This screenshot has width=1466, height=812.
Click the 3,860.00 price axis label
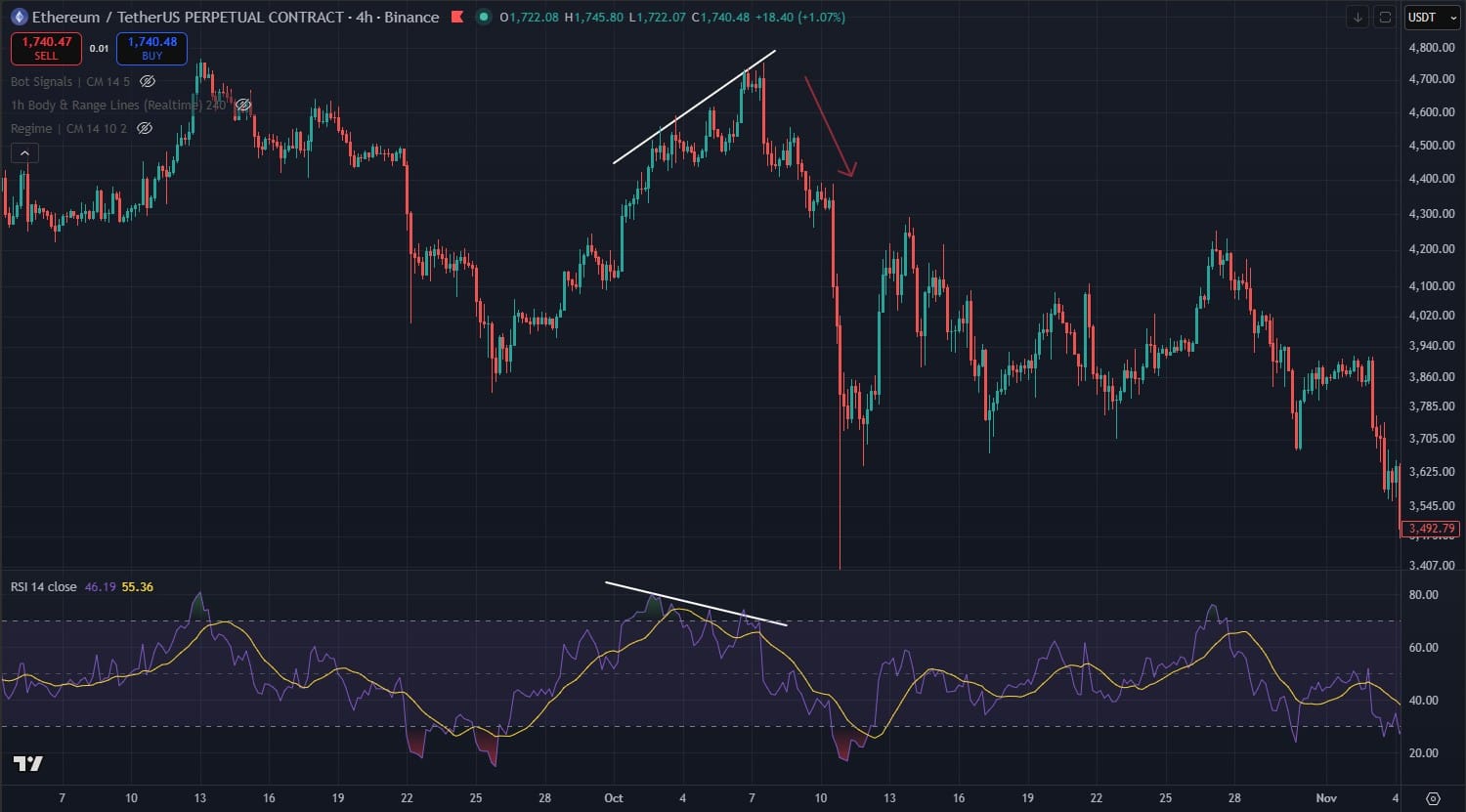1432,376
